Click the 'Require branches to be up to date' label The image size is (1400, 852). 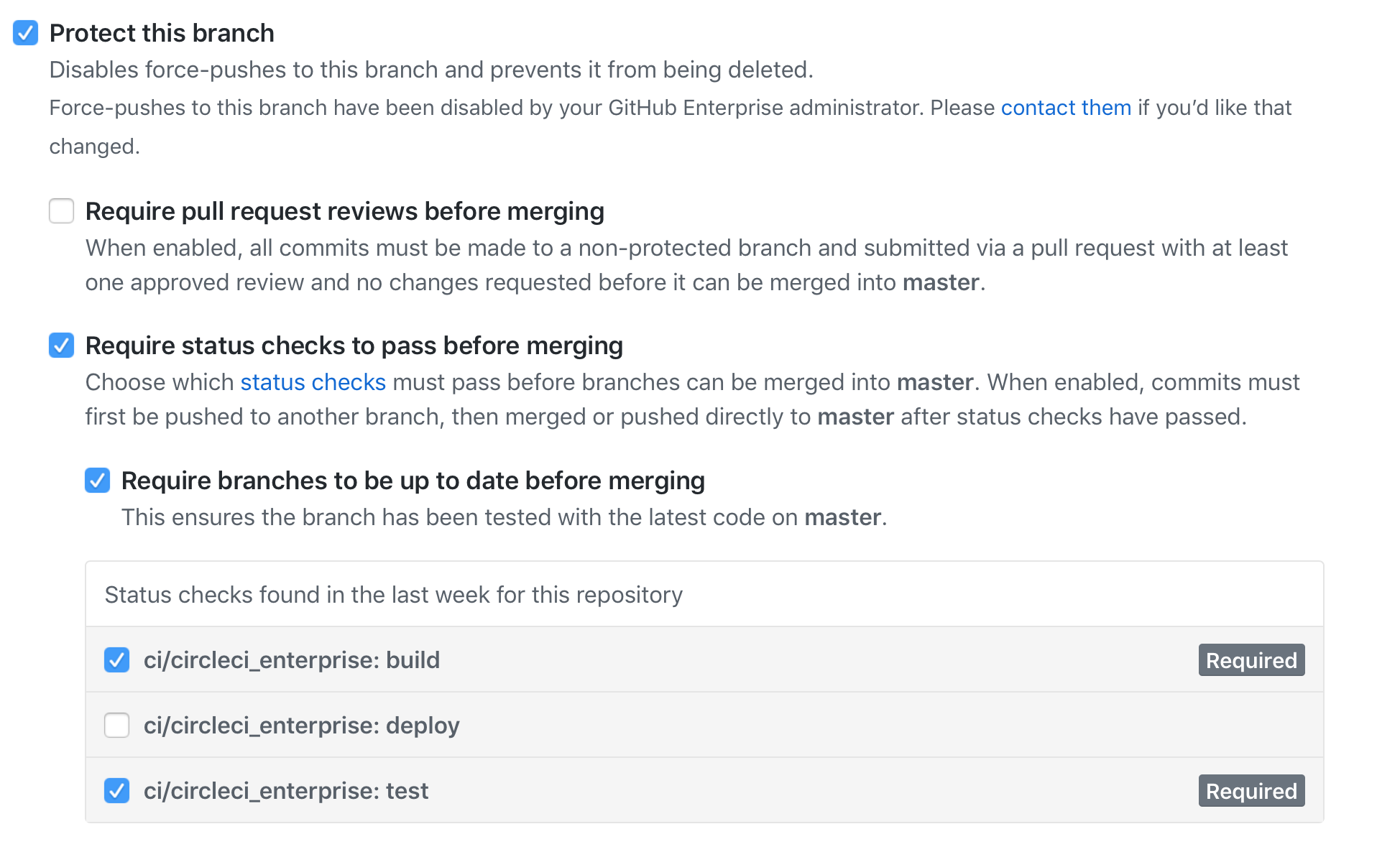click(413, 481)
